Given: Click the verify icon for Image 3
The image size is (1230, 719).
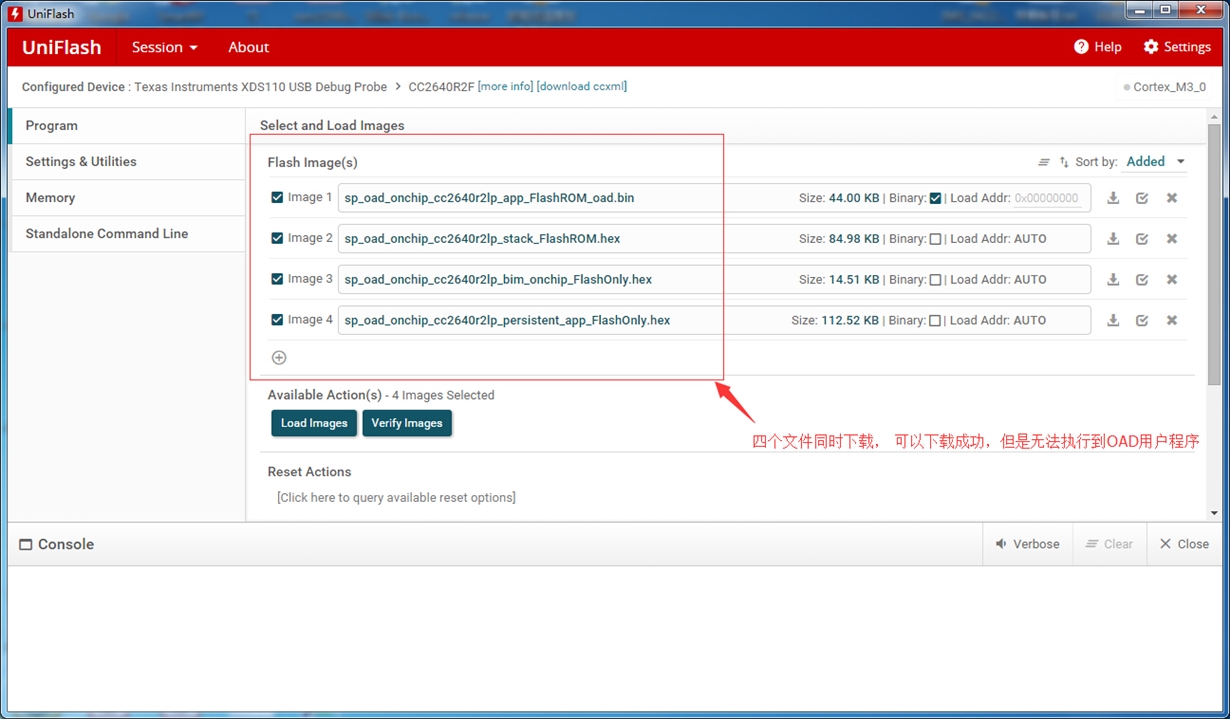Looking at the screenshot, I should pyautogui.click(x=1142, y=280).
